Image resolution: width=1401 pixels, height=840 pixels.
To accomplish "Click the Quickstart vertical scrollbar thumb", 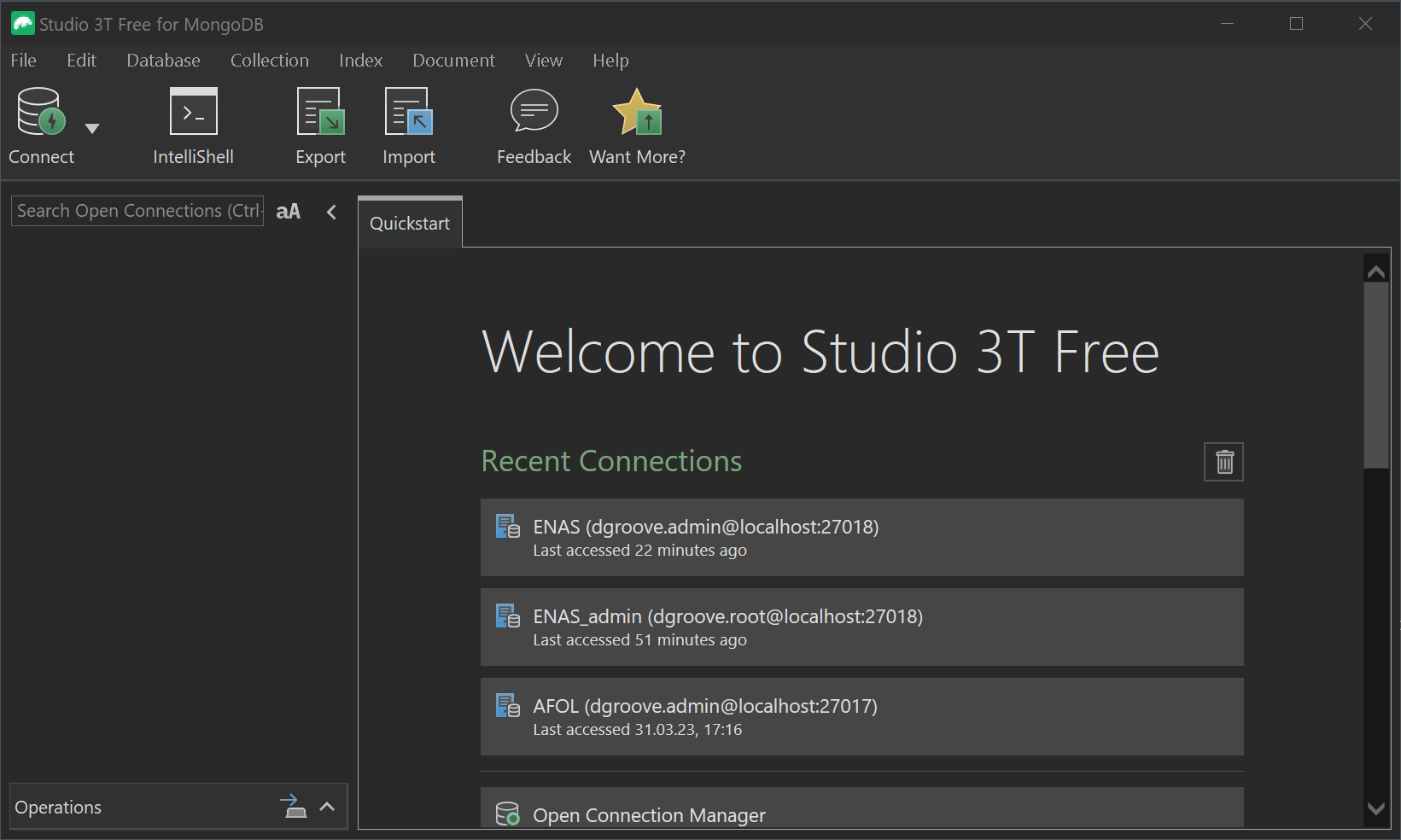I will coord(1376,376).
